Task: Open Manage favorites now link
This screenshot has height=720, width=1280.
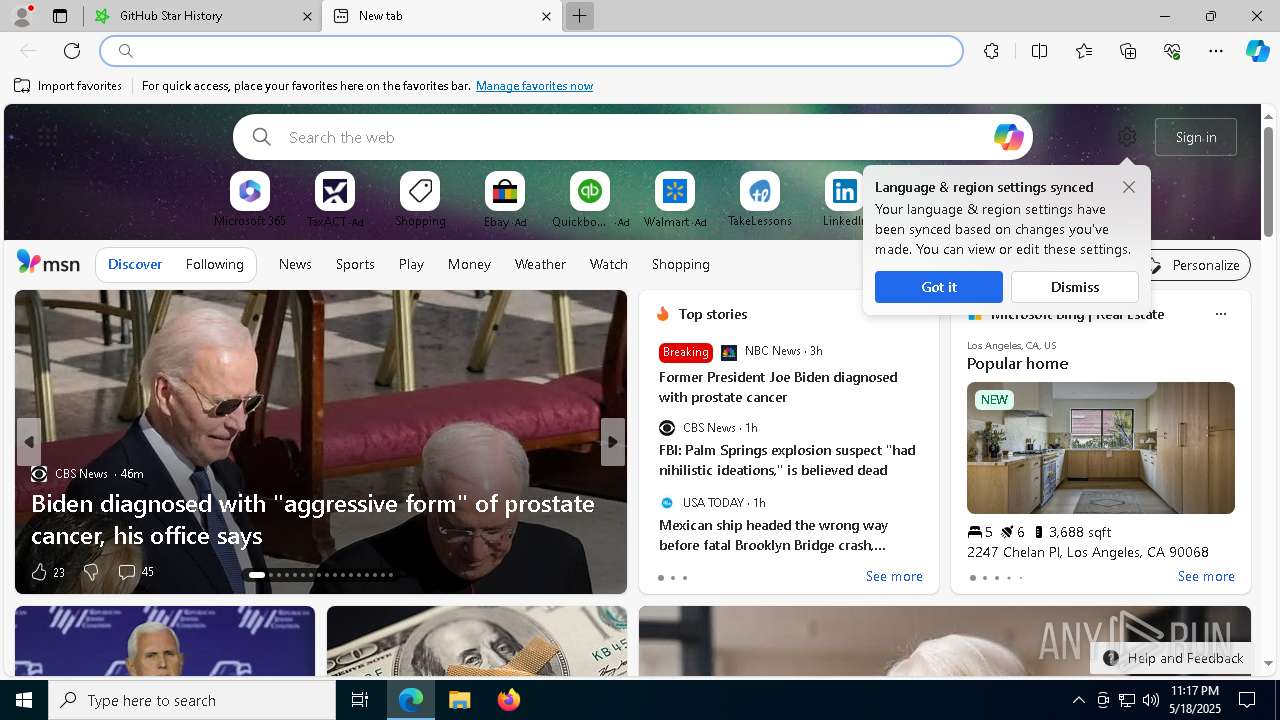Action: pyautogui.click(x=534, y=86)
